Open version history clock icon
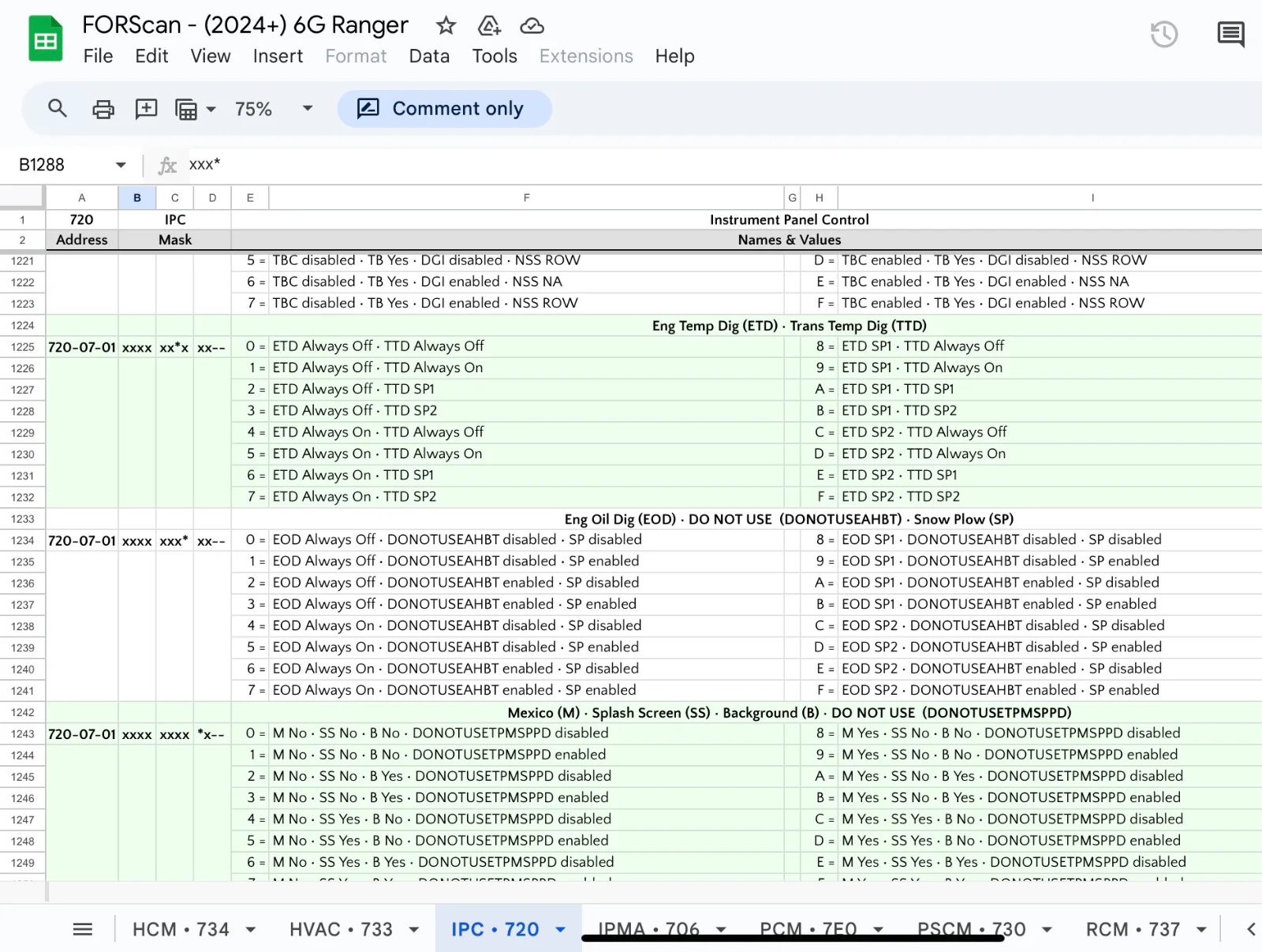 (x=1163, y=34)
